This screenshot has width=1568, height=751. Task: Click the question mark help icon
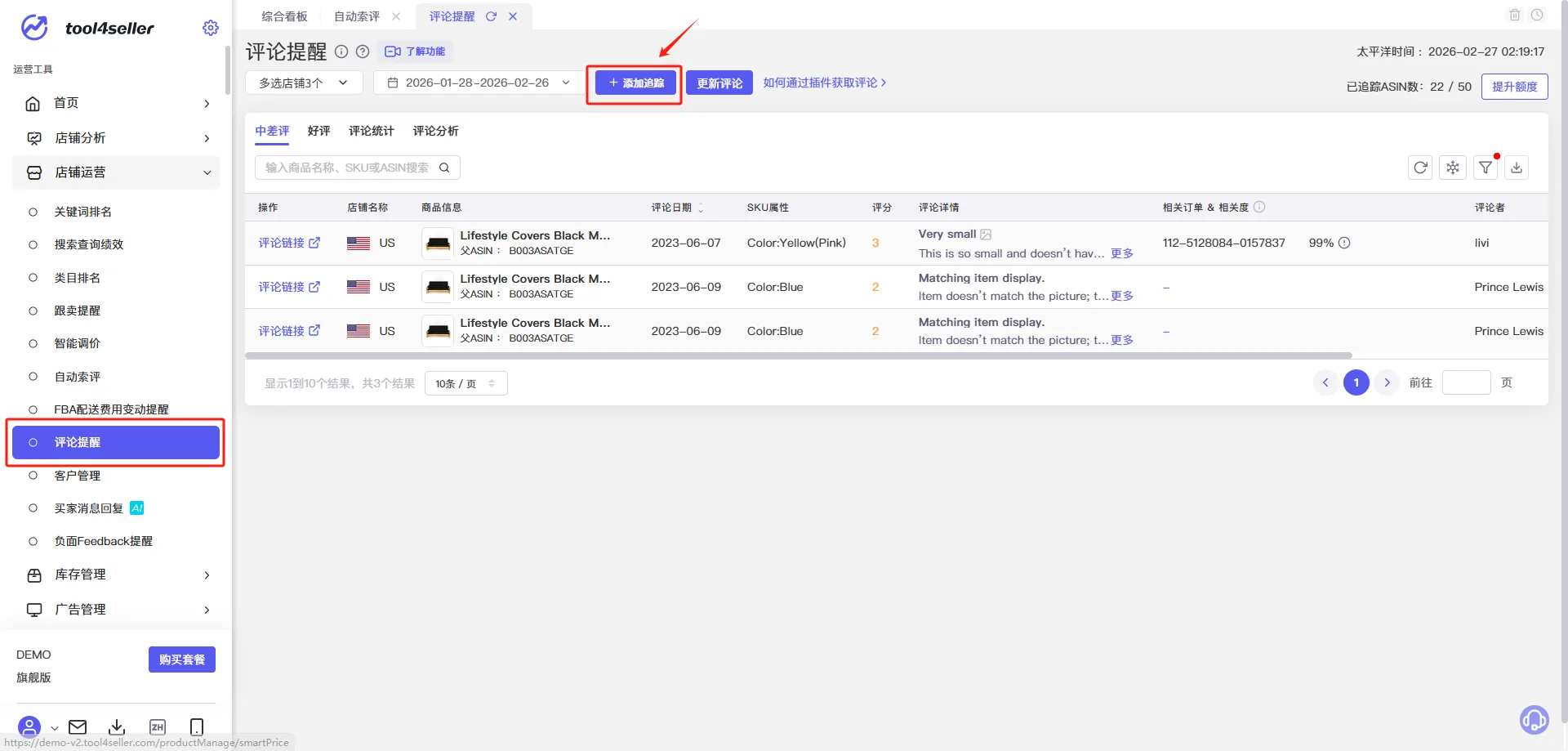[x=363, y=51]
